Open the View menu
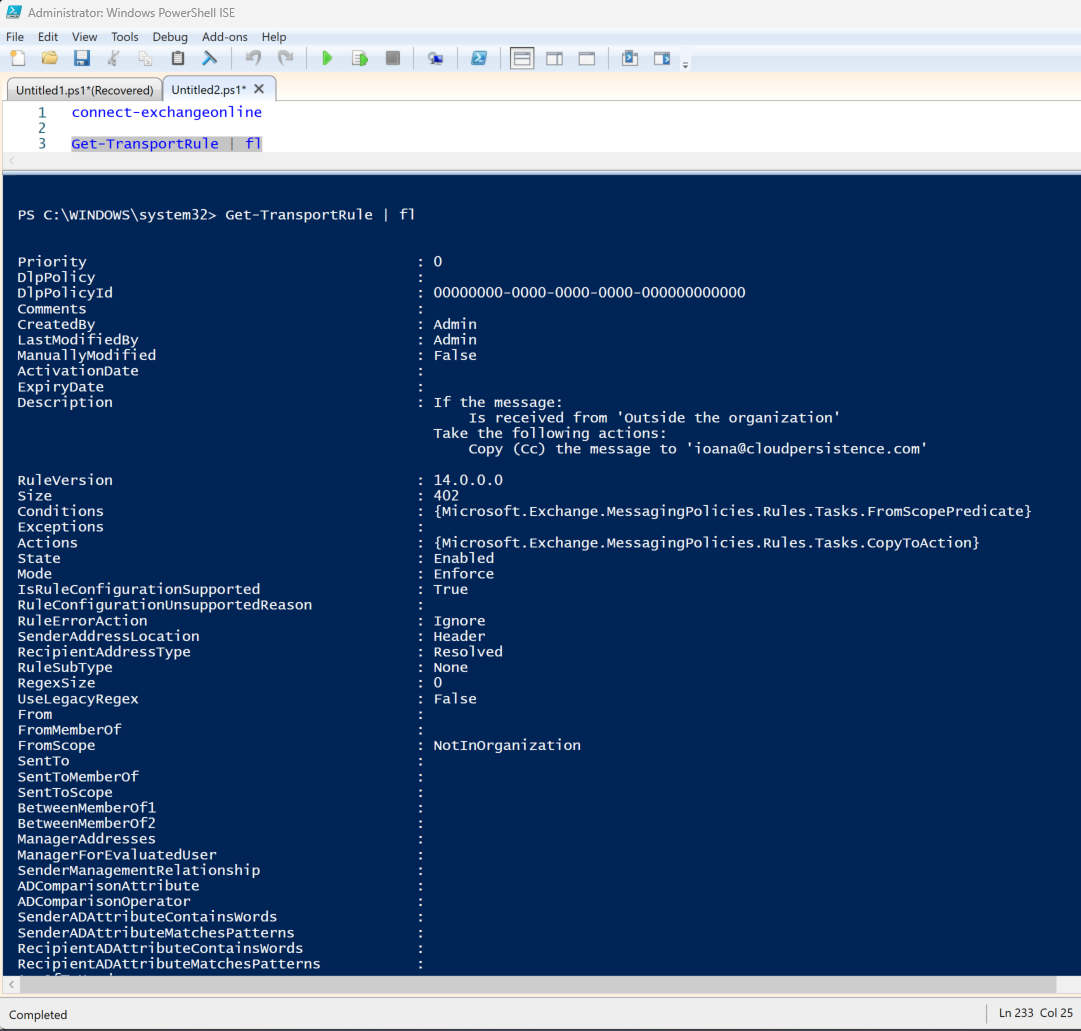1081x1031 pixels. (x=84, y=37)
